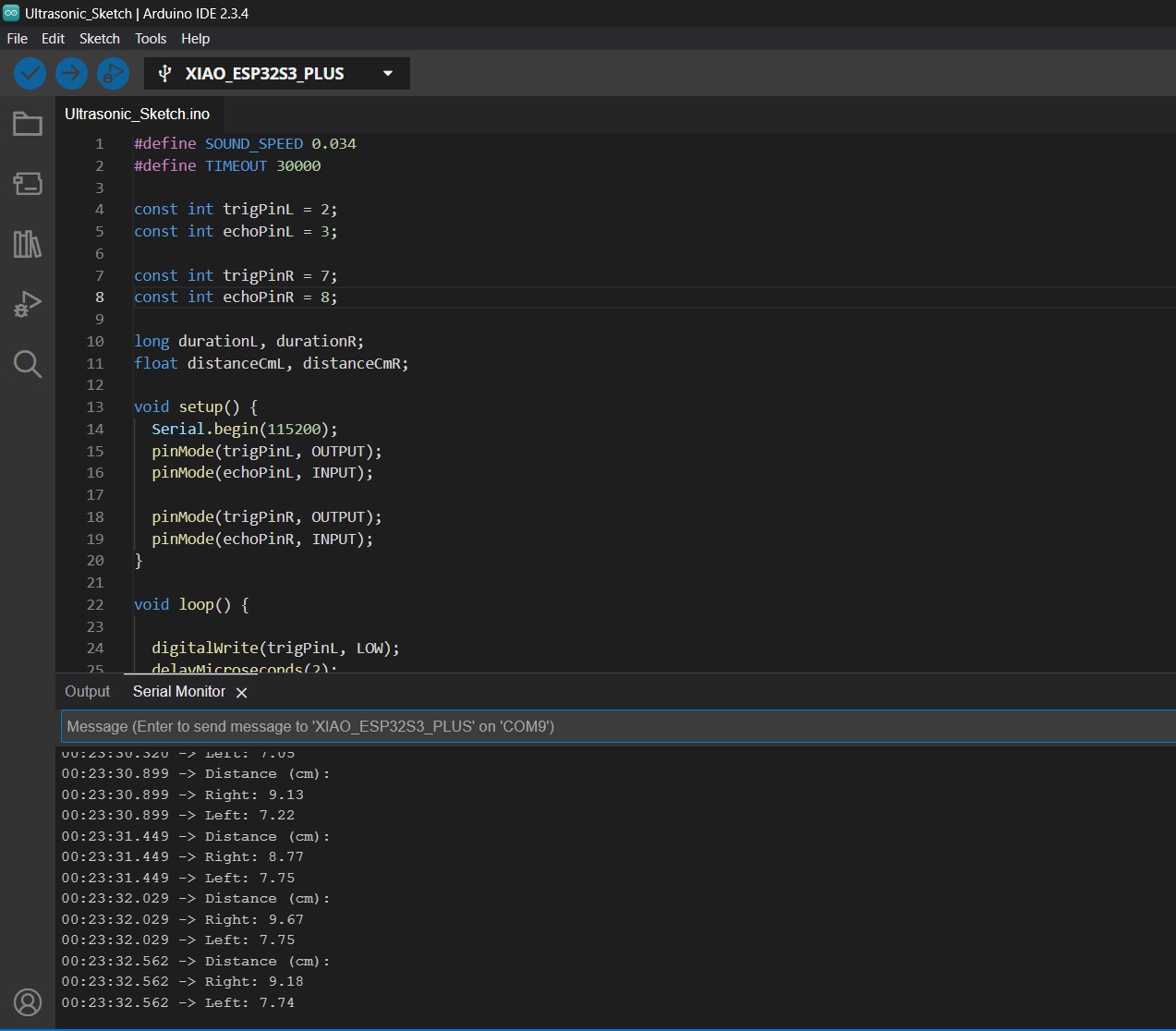Select the Start Debugging toolbar icon
Viewport: 1176px width, 1031px height.
click(x=113, y=73)
